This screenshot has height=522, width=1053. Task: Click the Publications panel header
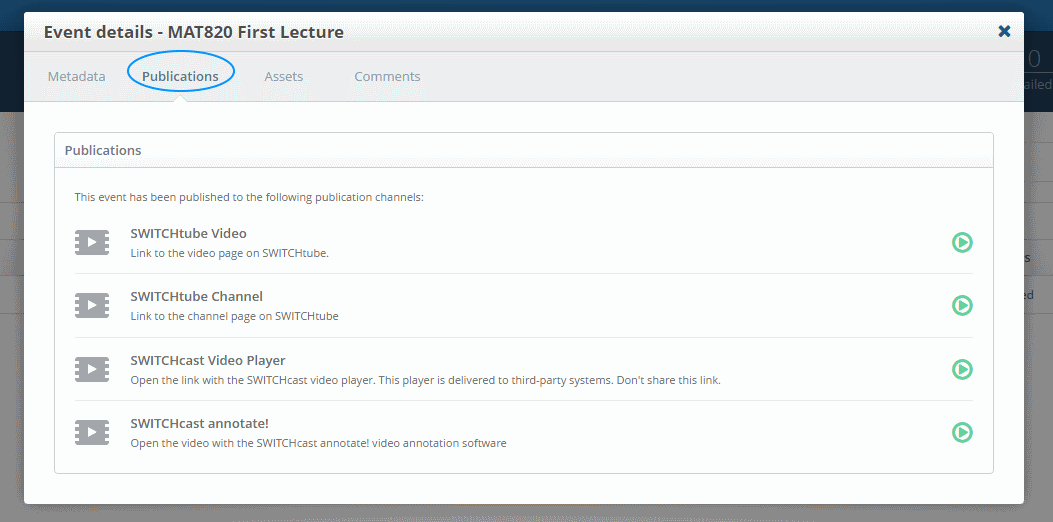pos(524,150)
